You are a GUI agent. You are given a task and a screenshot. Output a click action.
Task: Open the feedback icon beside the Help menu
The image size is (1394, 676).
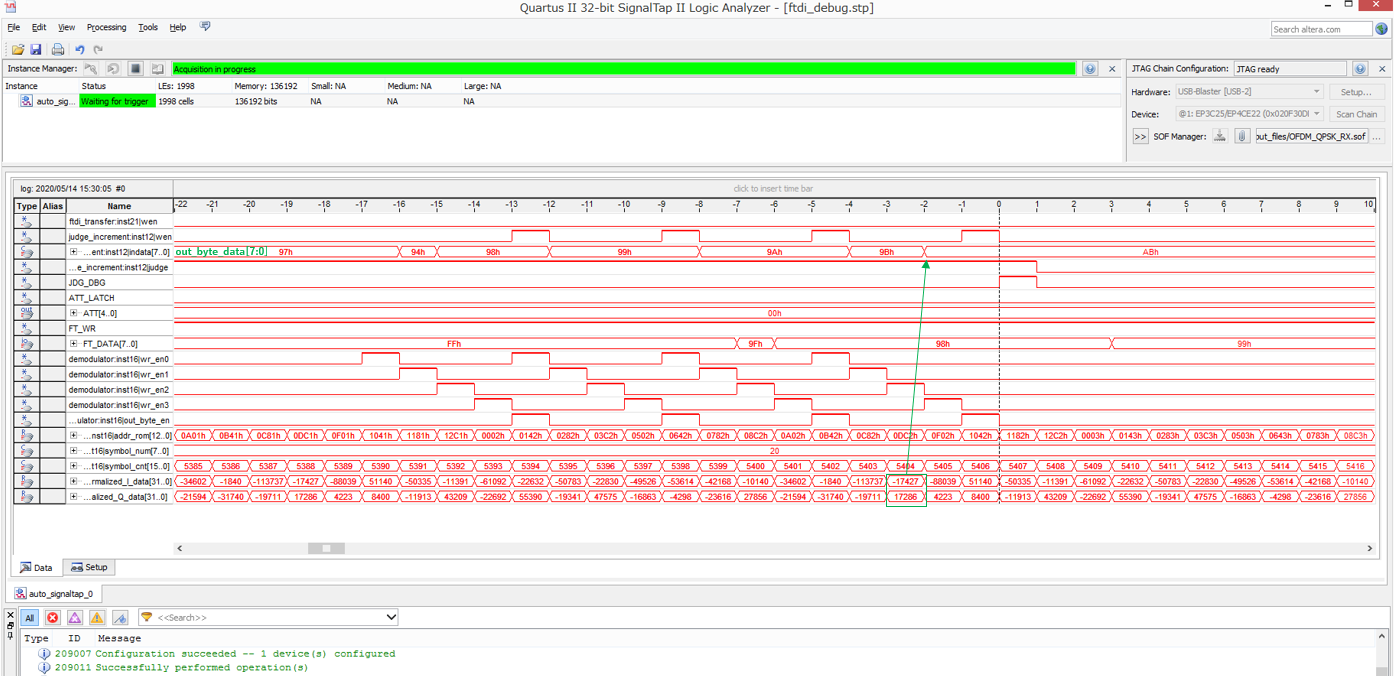tap(205, 27)
